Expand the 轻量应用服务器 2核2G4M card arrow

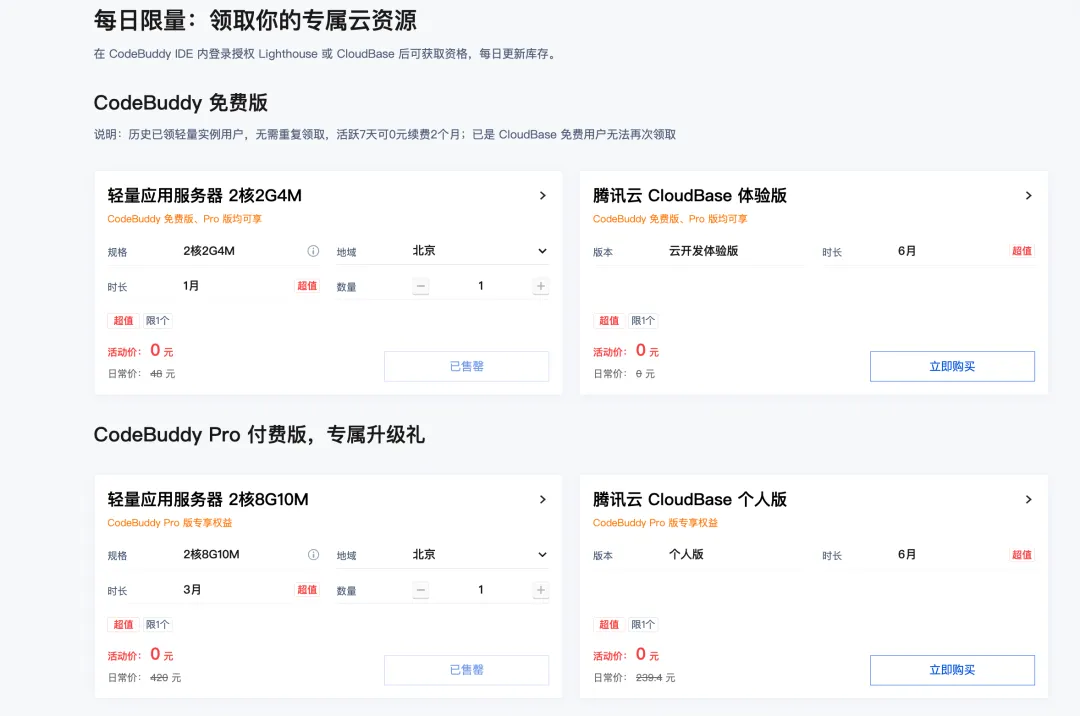pos(543,196)
